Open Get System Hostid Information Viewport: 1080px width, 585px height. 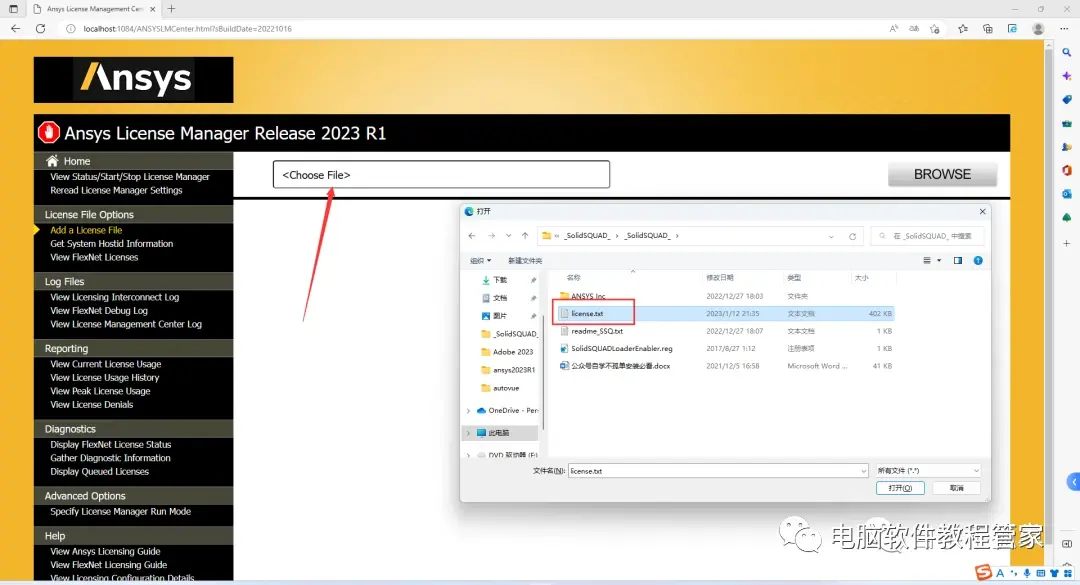pos(112,244)
